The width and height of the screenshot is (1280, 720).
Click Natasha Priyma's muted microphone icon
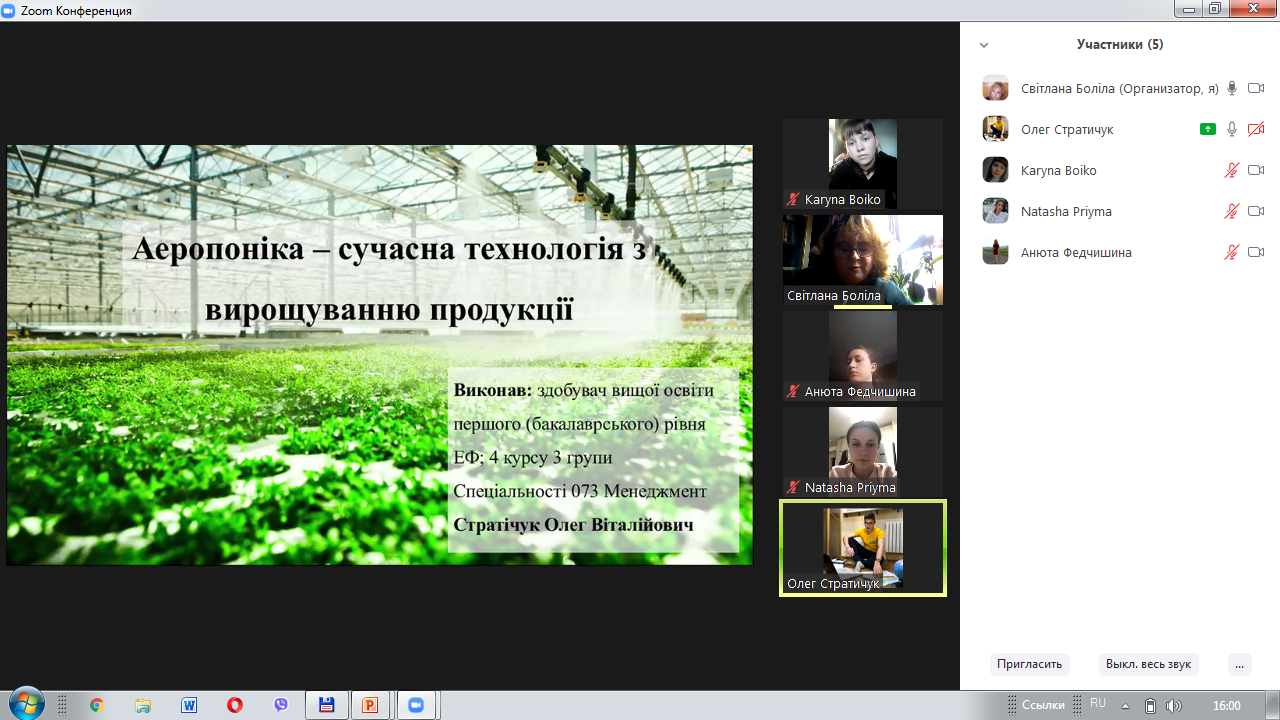coord(1232,211)
